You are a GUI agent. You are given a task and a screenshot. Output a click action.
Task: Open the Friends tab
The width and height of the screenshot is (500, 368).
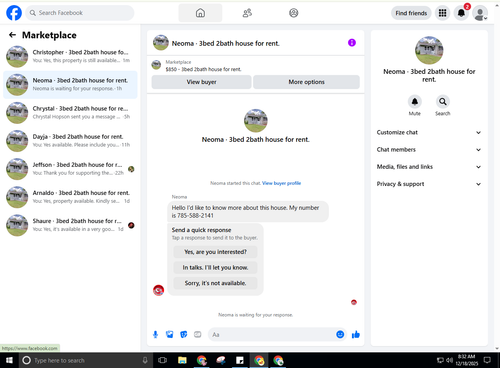click(247, 13)
